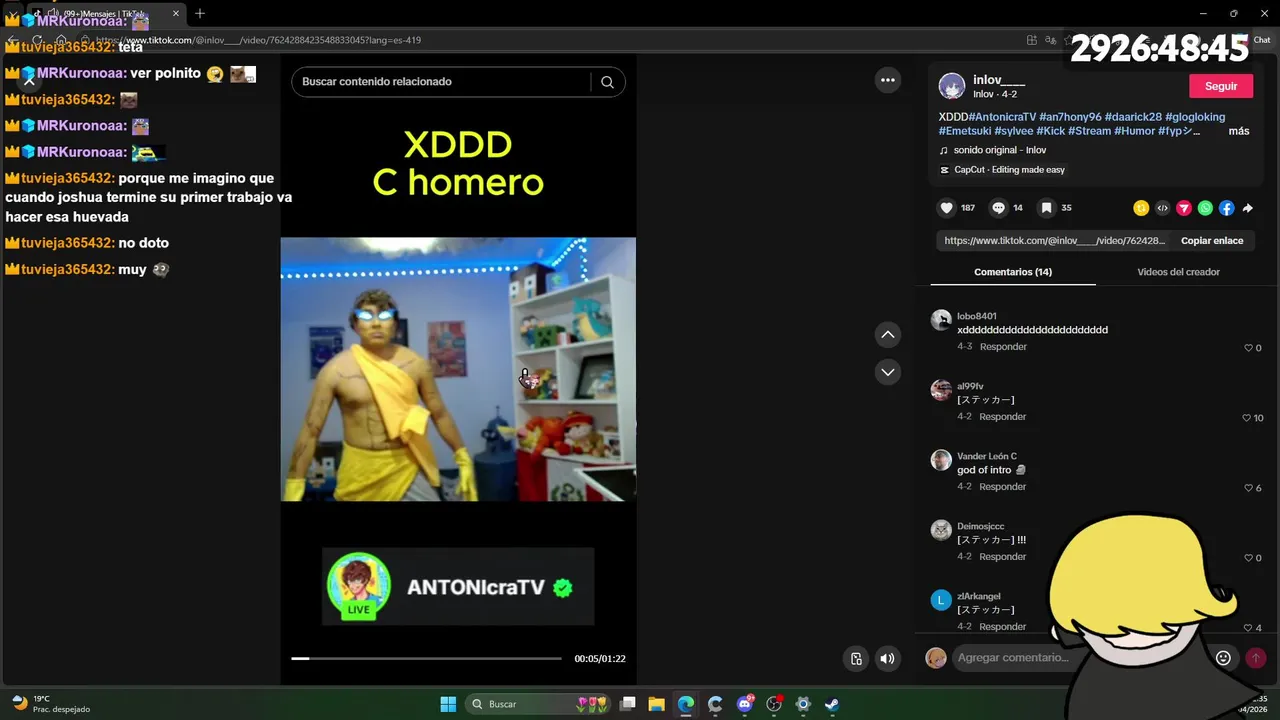Toggle the auto-scroll icon beside the volume
Image resolution: width=1280 pixels, height=720 pixels.
tap(856, 658)
